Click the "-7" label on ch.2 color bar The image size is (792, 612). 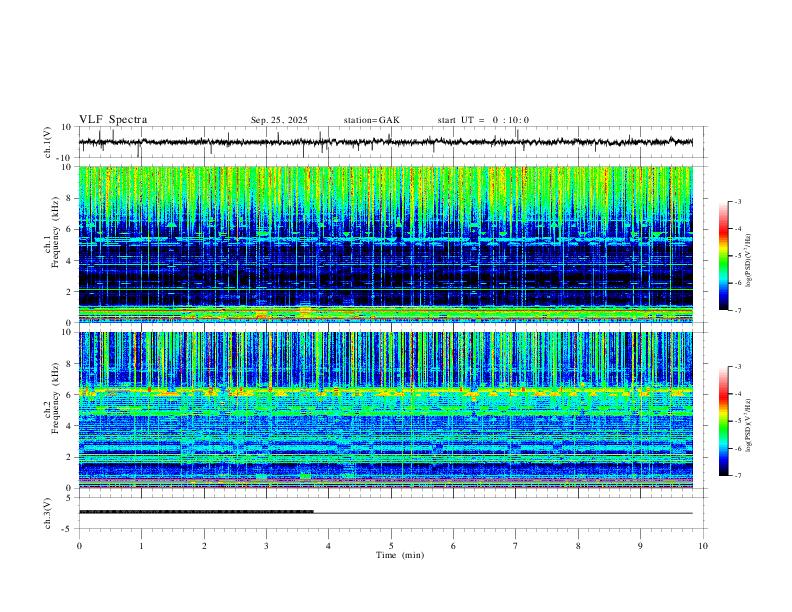pos(737,476)
